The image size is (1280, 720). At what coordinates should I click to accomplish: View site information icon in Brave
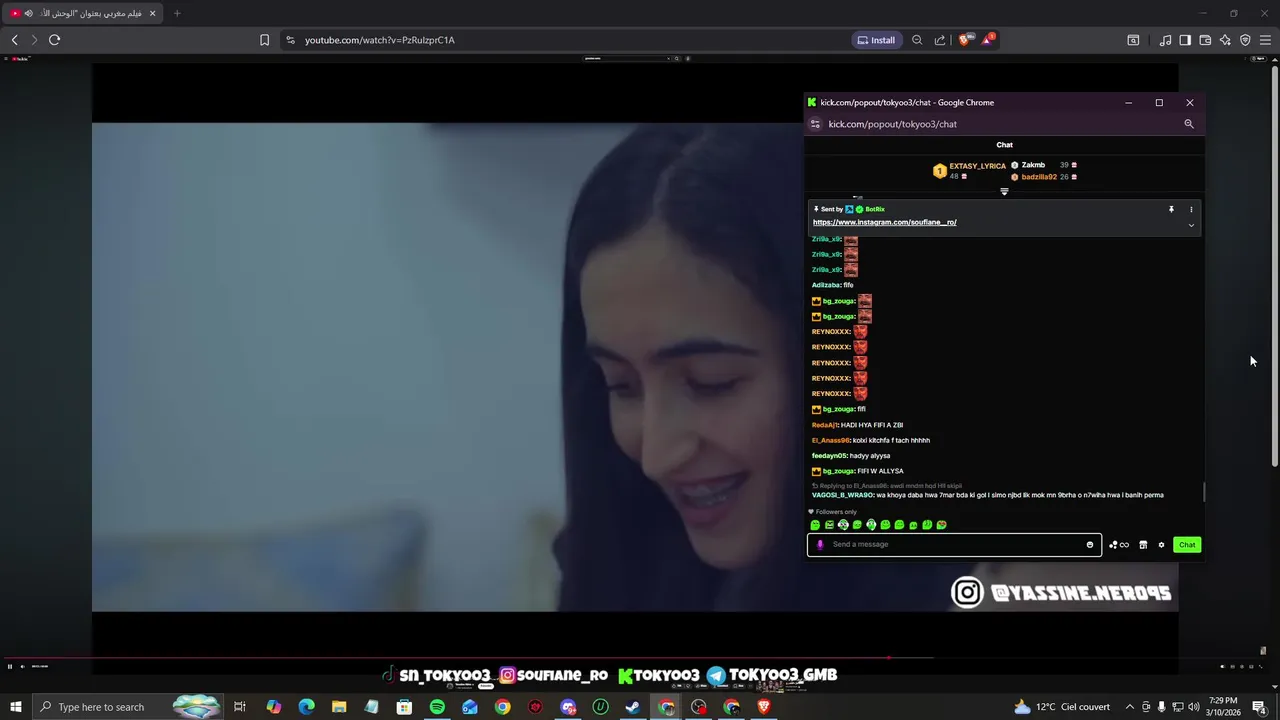pyautogui.click(x=290, y=40)
